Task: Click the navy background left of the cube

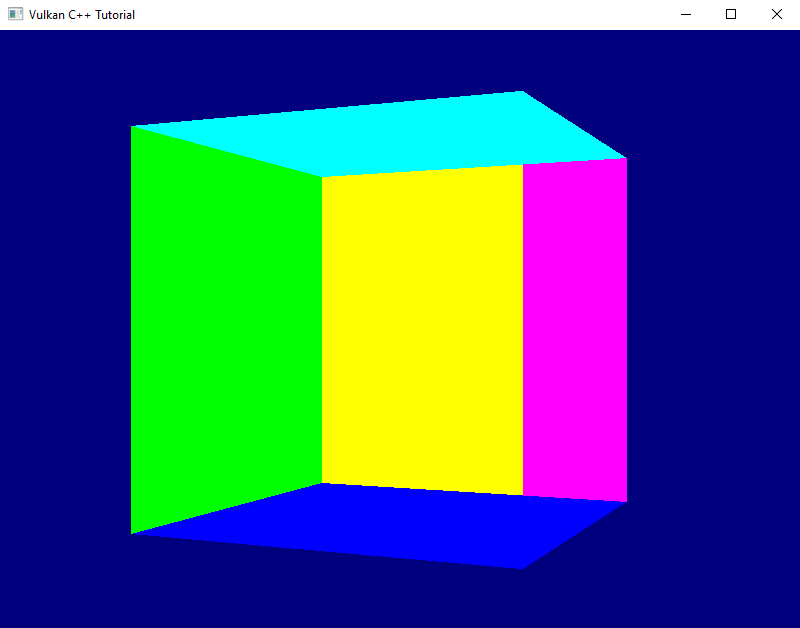Action: 70,320
